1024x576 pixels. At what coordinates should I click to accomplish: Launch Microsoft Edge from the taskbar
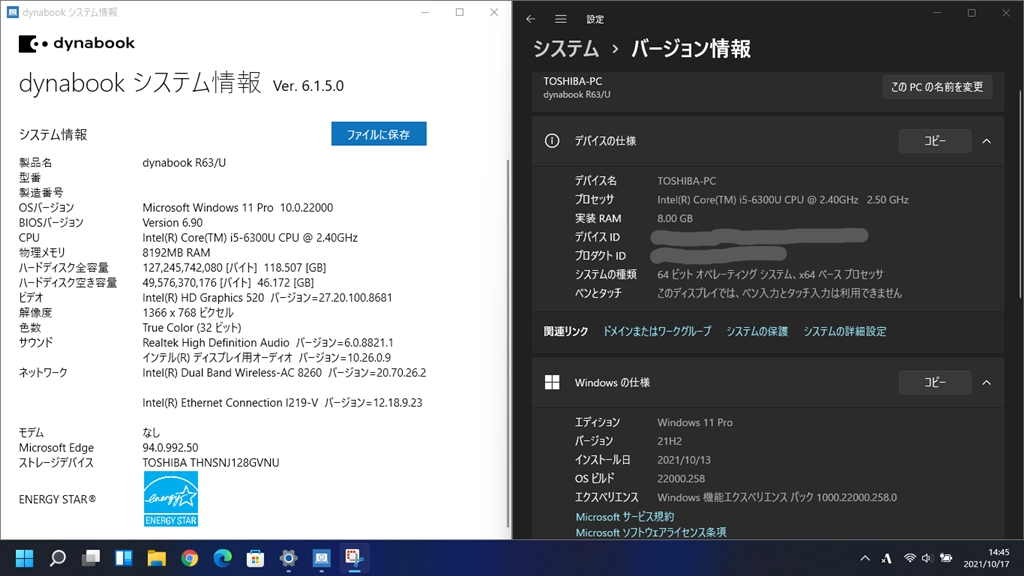point(223,558)
